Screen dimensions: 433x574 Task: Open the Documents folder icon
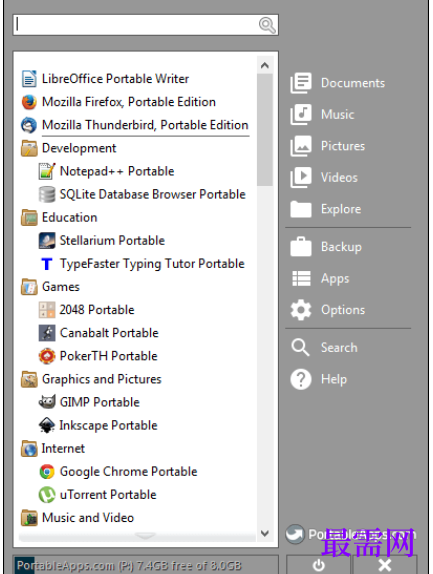click(x=301, y=83)
